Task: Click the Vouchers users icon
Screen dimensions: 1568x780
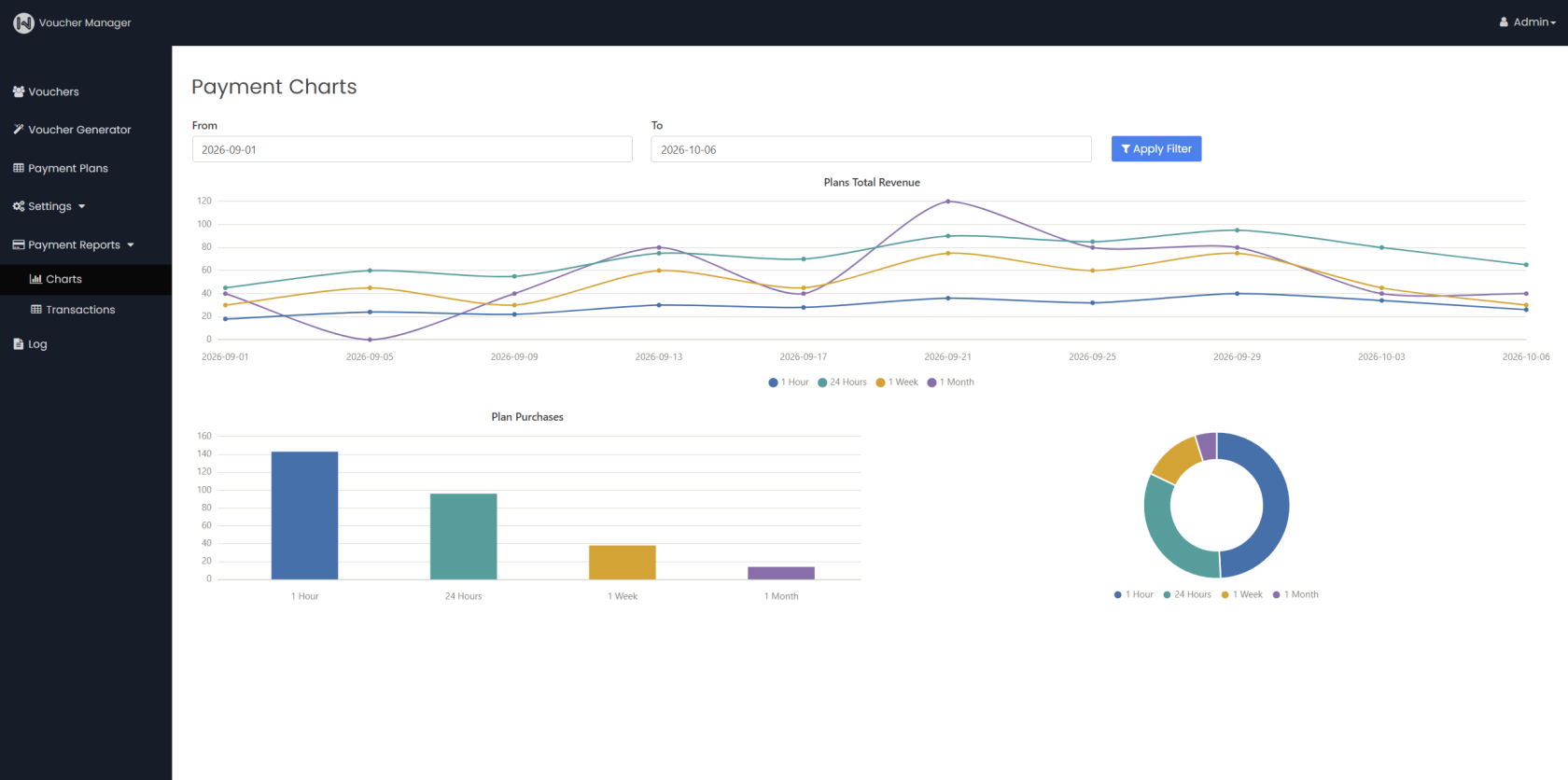Action: (19, 91)
